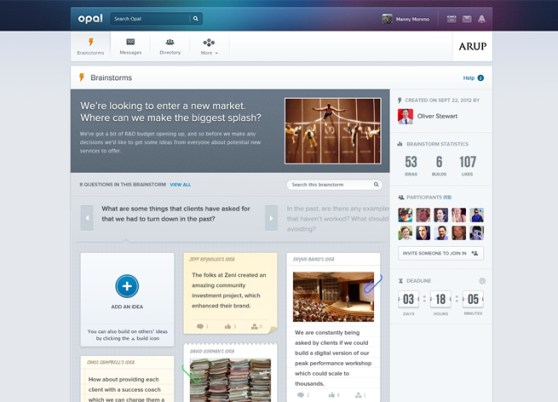Click the blue plus Add an Idea button
This screenshot has width=558, height=402.
coord(127,286)
